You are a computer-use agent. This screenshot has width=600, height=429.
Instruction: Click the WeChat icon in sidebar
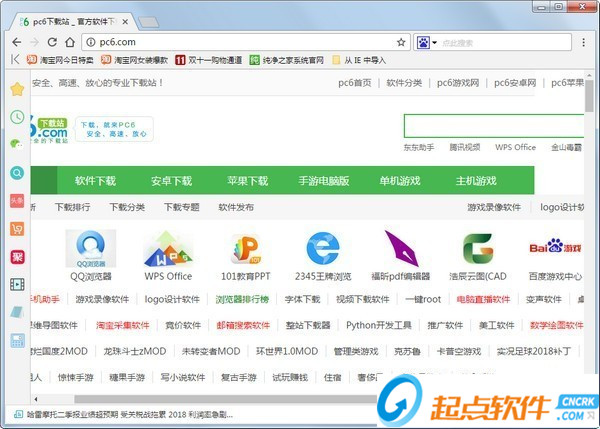click(16, 144)
